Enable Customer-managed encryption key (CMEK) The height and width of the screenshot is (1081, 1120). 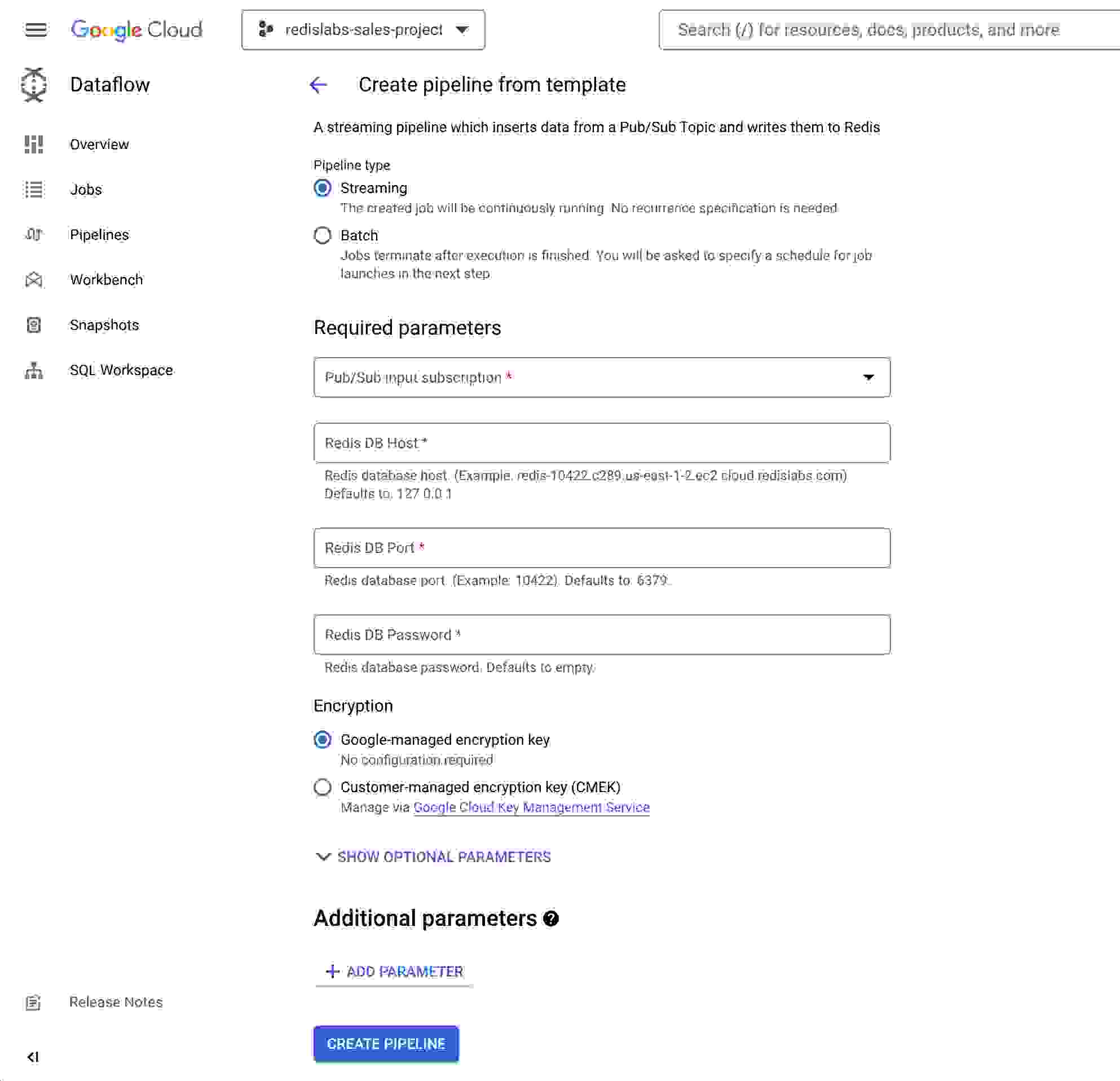(322, 787)
